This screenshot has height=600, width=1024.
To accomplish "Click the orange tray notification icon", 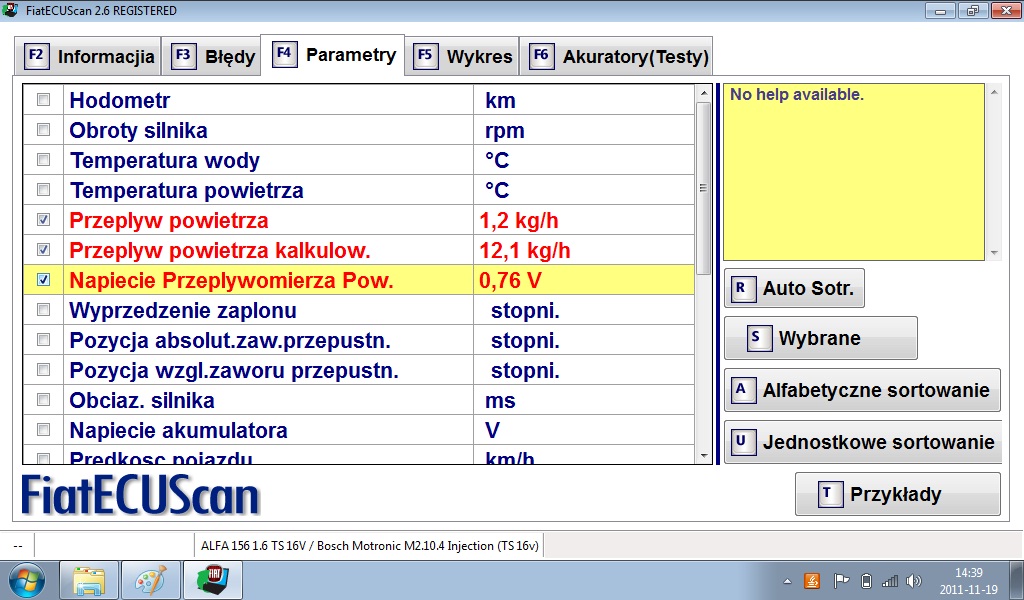I will pyautogui.click(x=812, y=580).
